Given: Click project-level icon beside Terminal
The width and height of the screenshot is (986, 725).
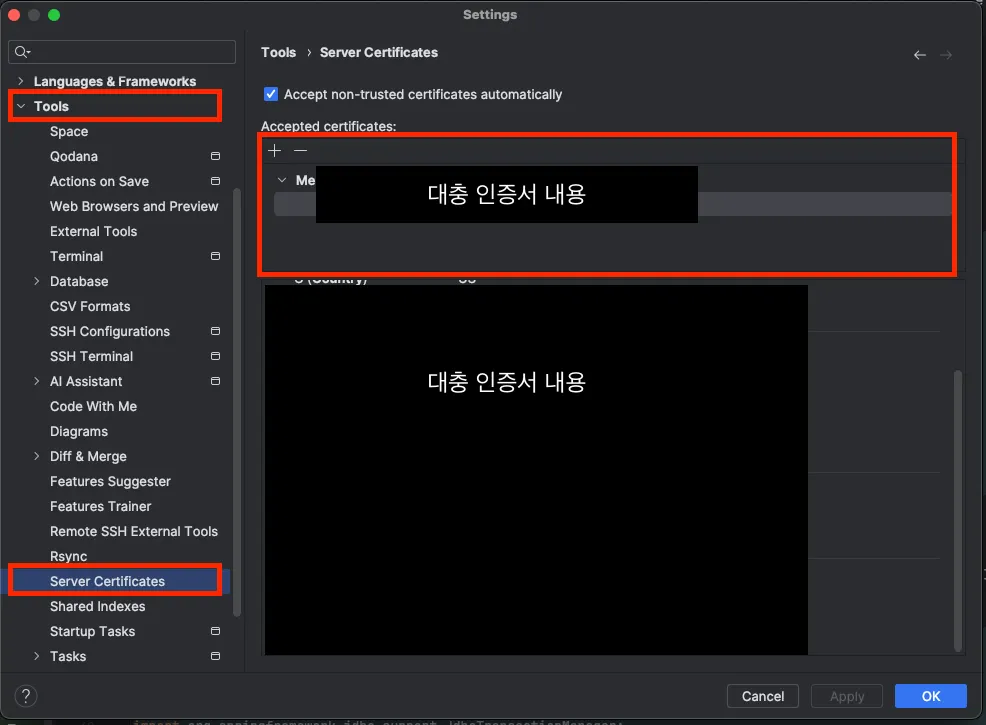Looking at the screenshot, I should point(215,256).
